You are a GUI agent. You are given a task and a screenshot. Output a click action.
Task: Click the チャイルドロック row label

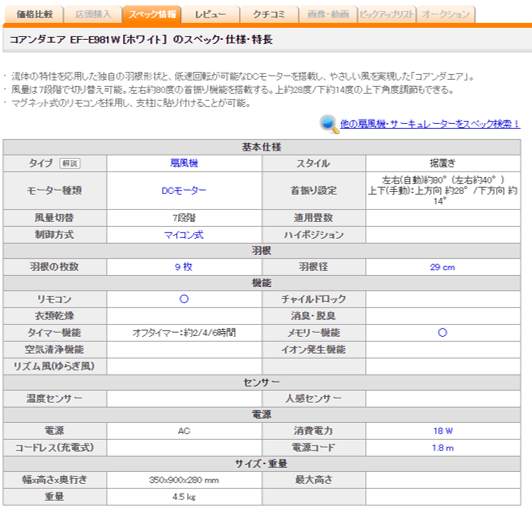314,299
